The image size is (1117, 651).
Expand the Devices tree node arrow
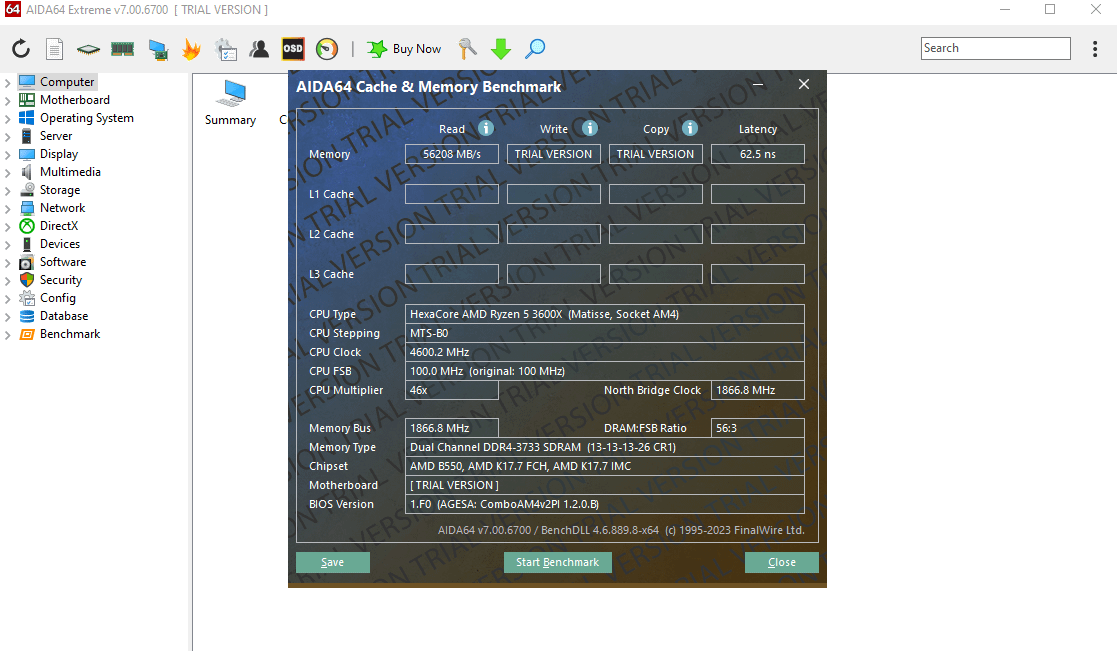click(x=8, y=245)
